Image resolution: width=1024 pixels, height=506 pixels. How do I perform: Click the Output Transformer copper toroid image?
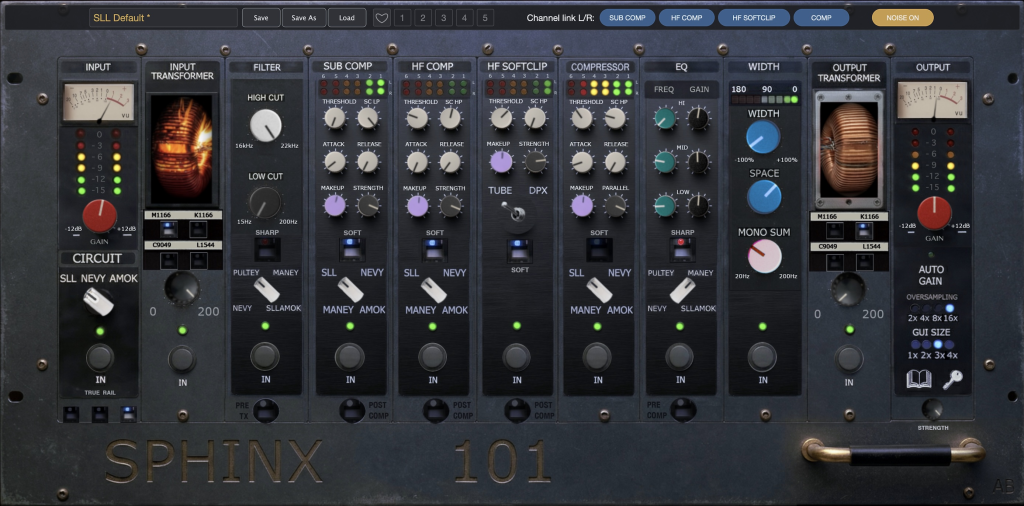848,149
